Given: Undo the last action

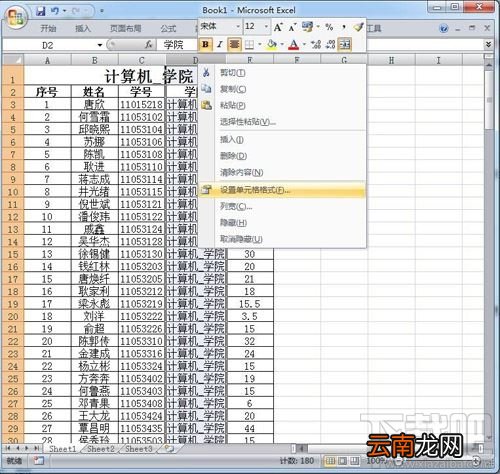Looking at the screenshot, I should 55,11.
